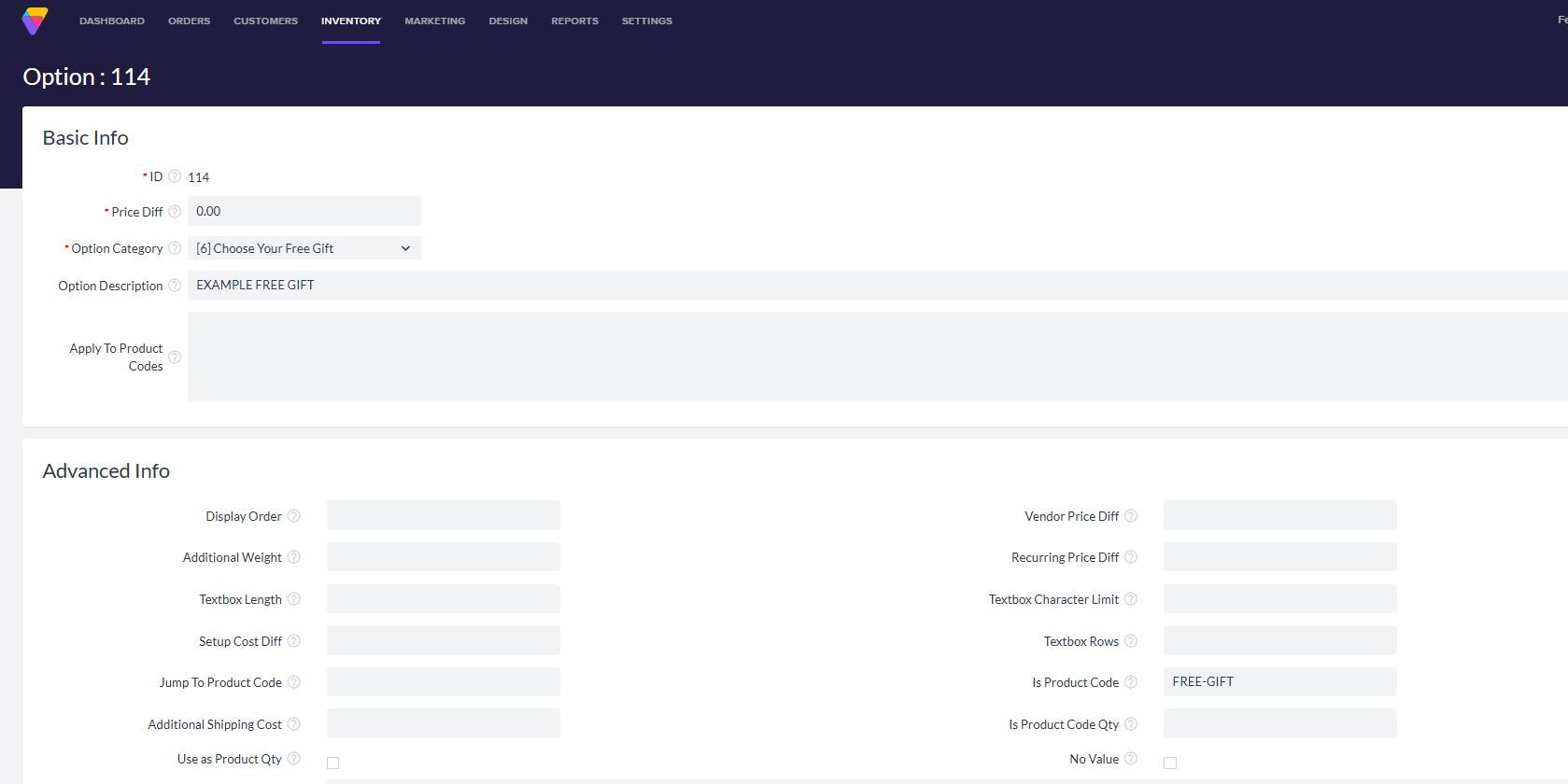The image size is (1568, 784).
Task: Open the Inventory menu
Action: tap(350, 21)
